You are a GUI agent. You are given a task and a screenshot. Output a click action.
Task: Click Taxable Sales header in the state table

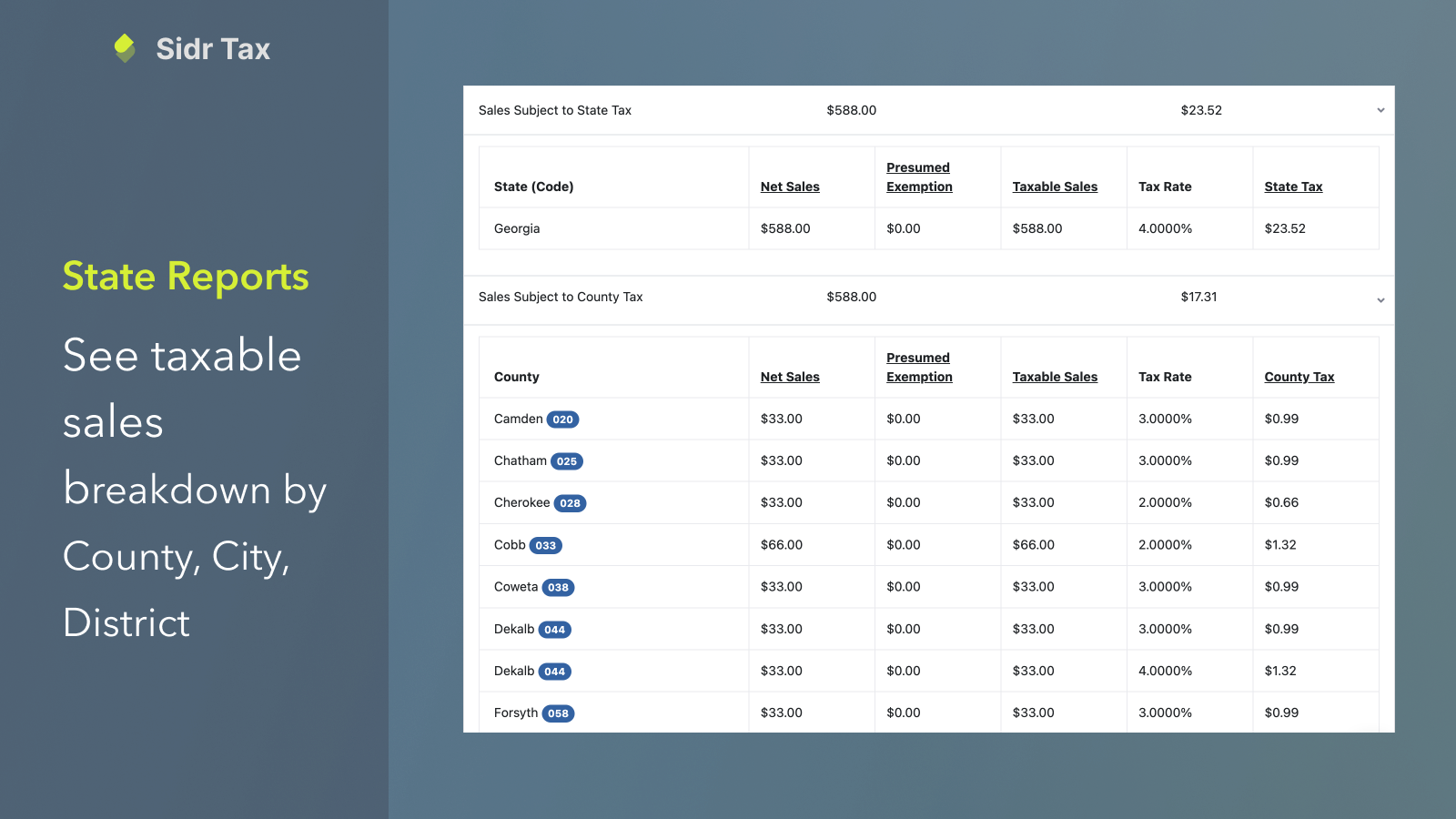click(1055, 187)
